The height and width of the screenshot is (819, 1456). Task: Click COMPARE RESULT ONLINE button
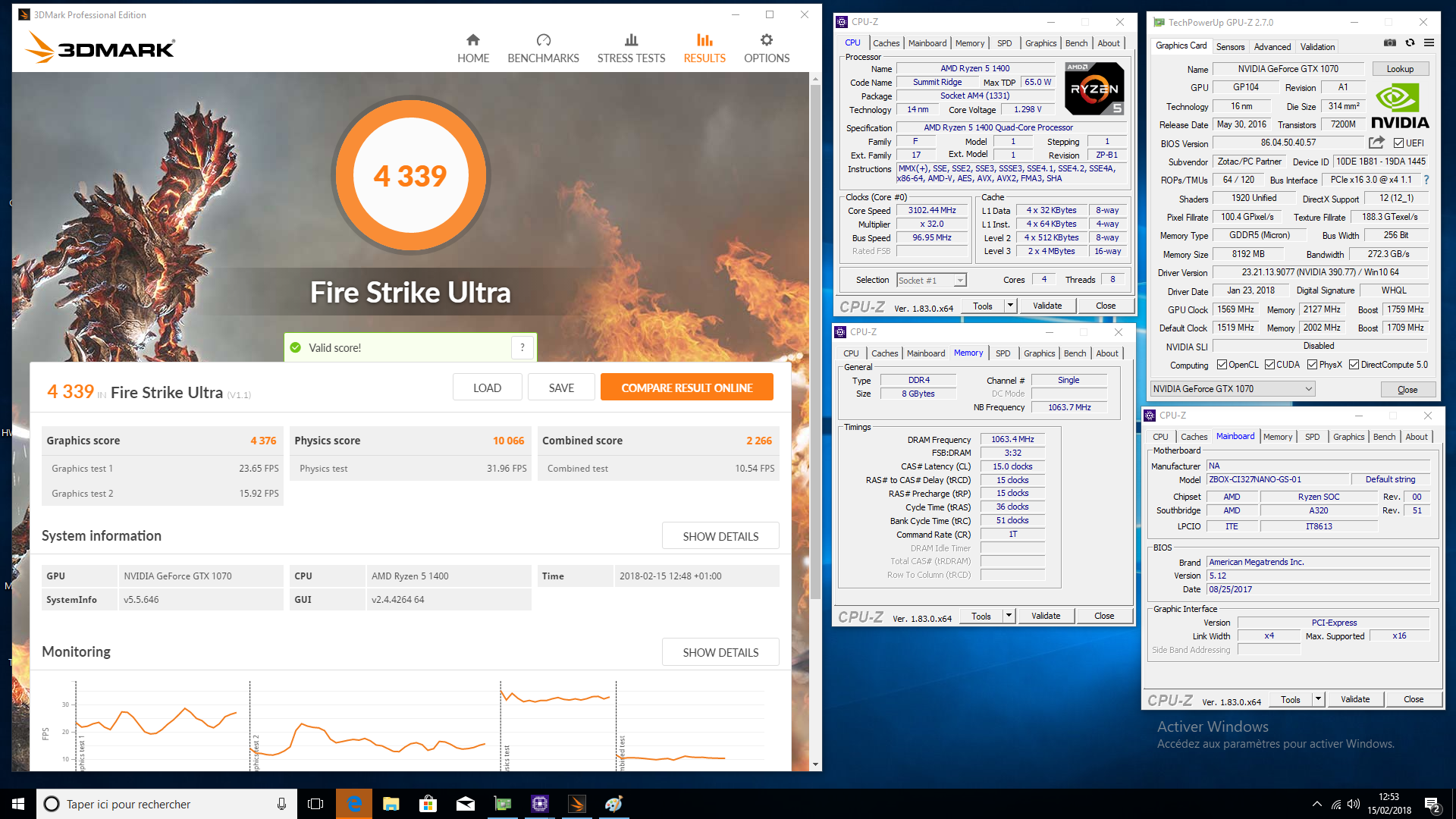(686, 388)
